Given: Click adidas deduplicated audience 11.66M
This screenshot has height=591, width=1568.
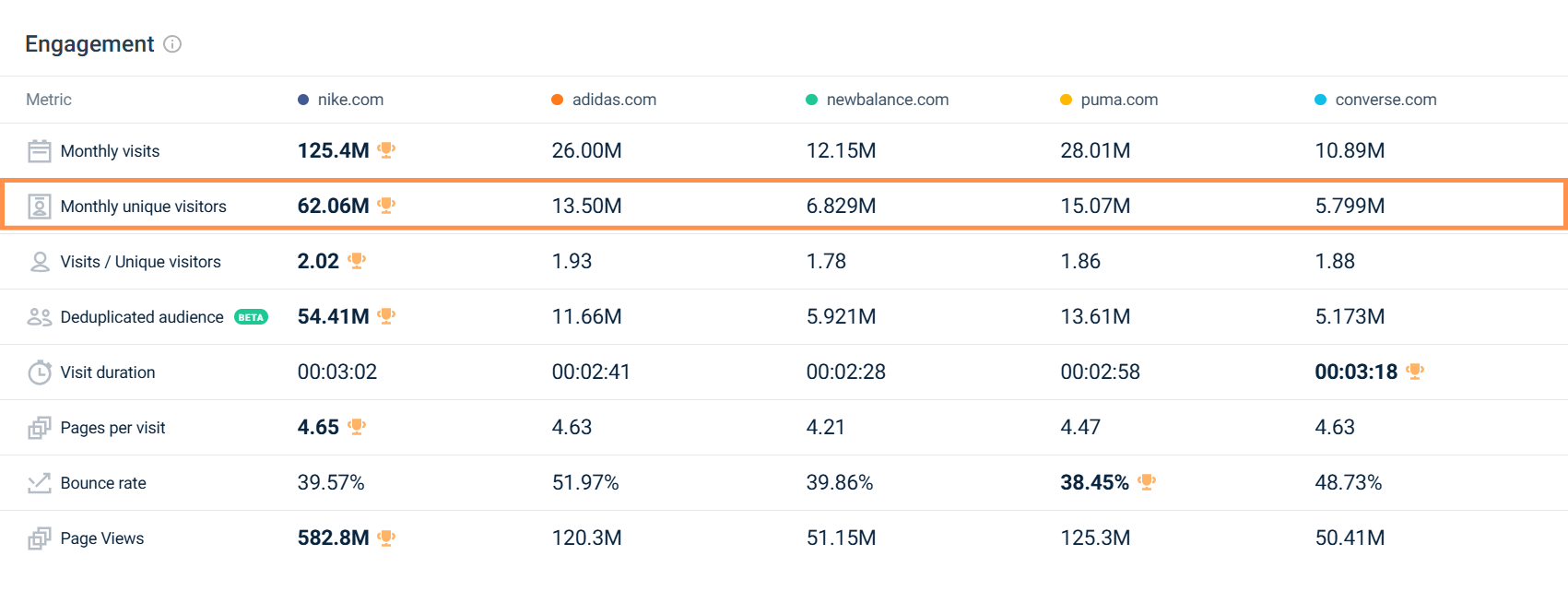Looking at the screenshot, I should (586, 316).
